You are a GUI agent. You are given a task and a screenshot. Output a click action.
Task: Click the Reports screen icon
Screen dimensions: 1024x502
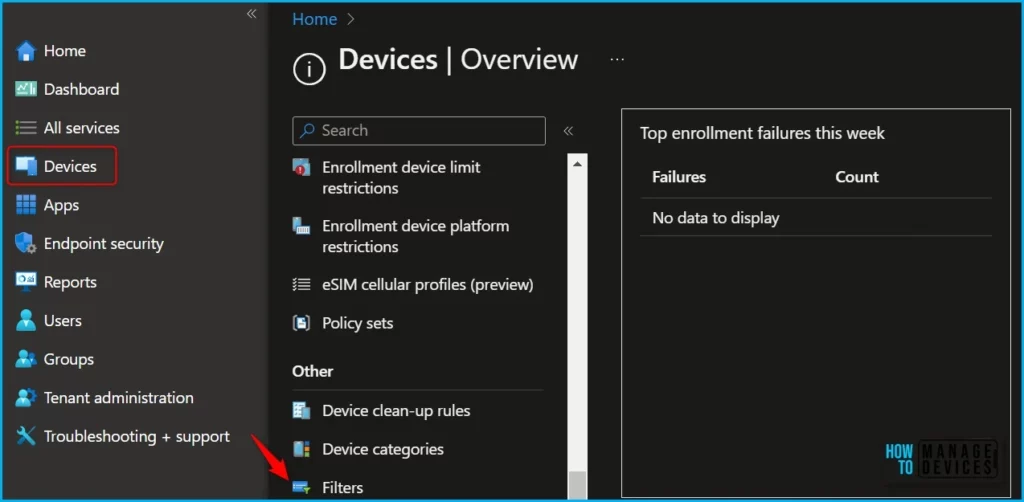(x=25, y=282)
